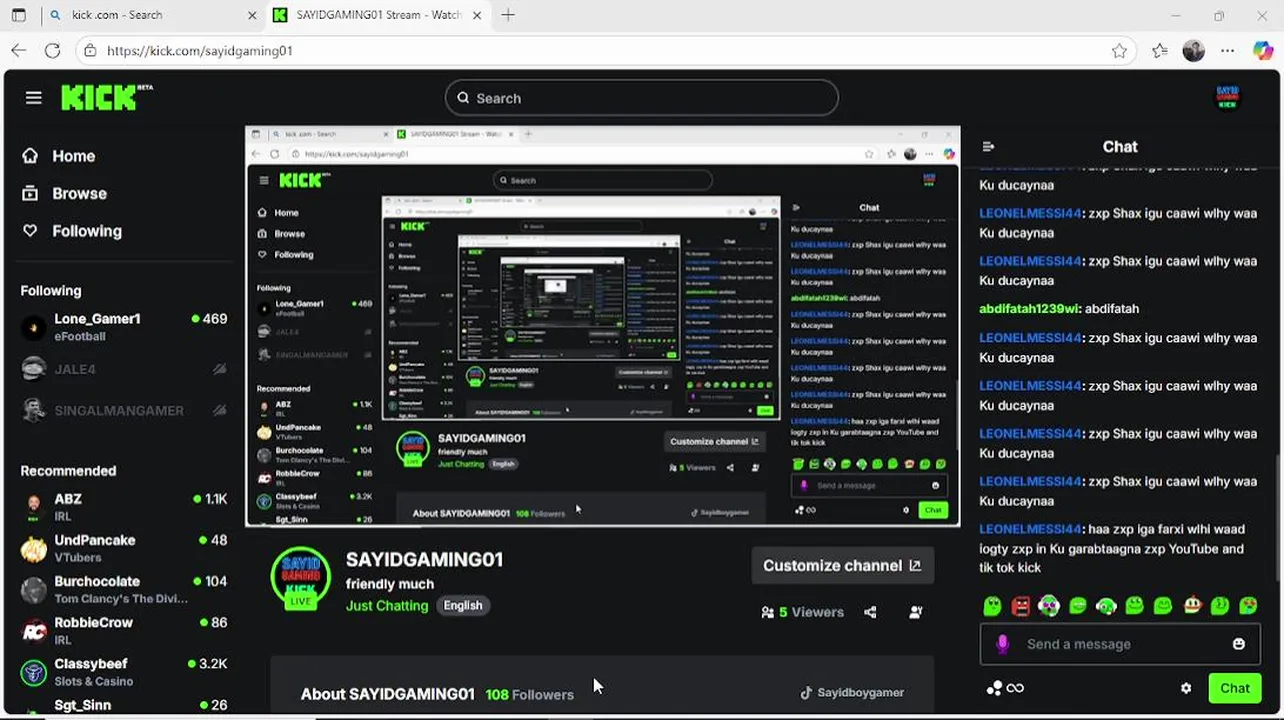
Task: Insert the green headset emote
Action: pyautogui.click(x=1106, y=605)
